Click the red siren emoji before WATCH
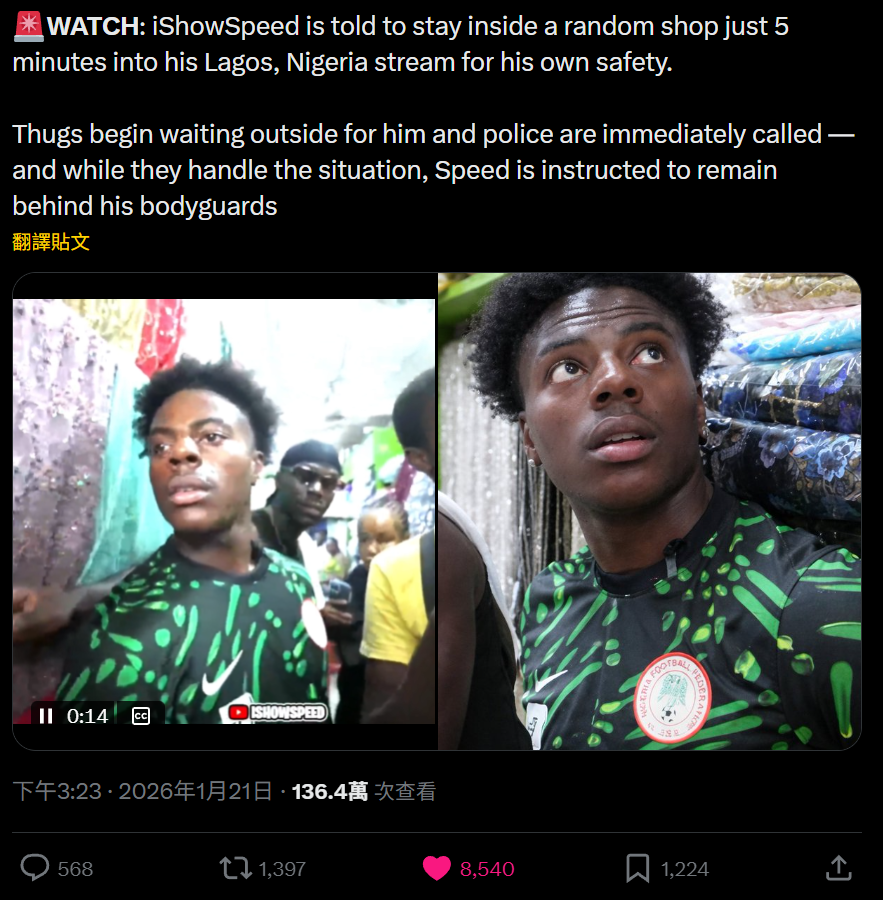The image size is (883, 900). (28, 27)
